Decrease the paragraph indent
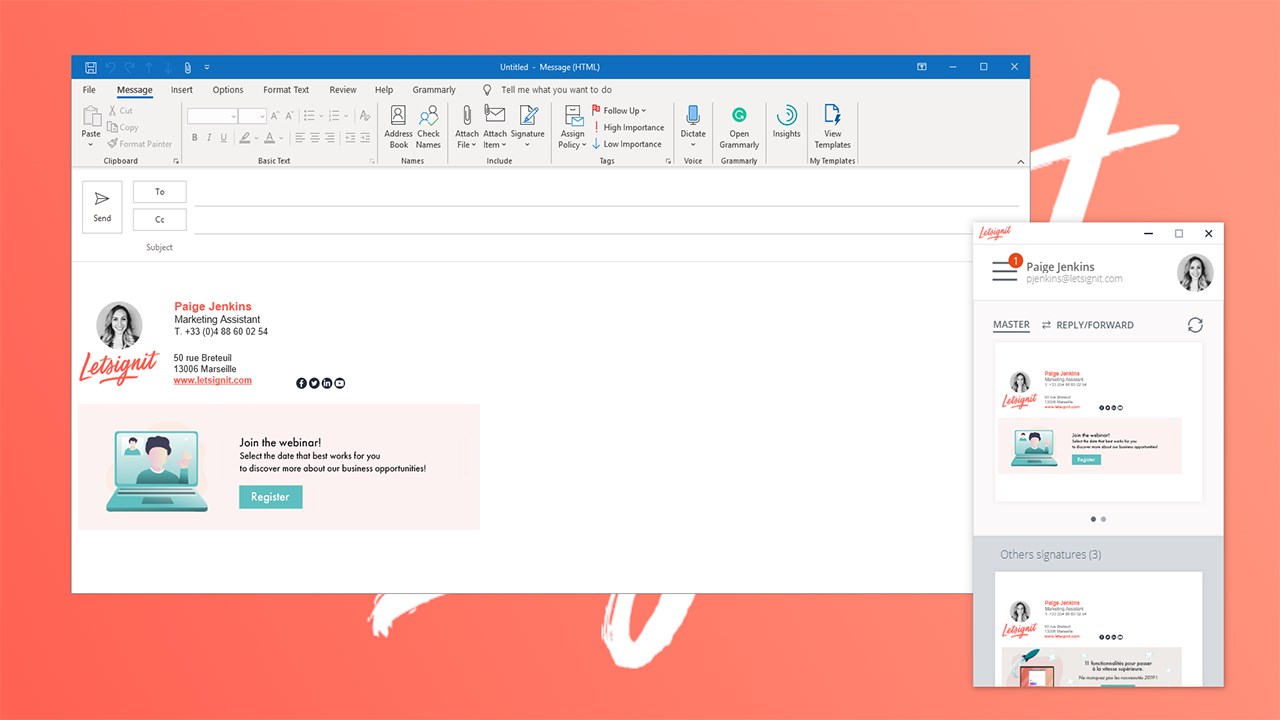Image resolution: width=1280 pixels, height=720 pixels. (350, 138)
